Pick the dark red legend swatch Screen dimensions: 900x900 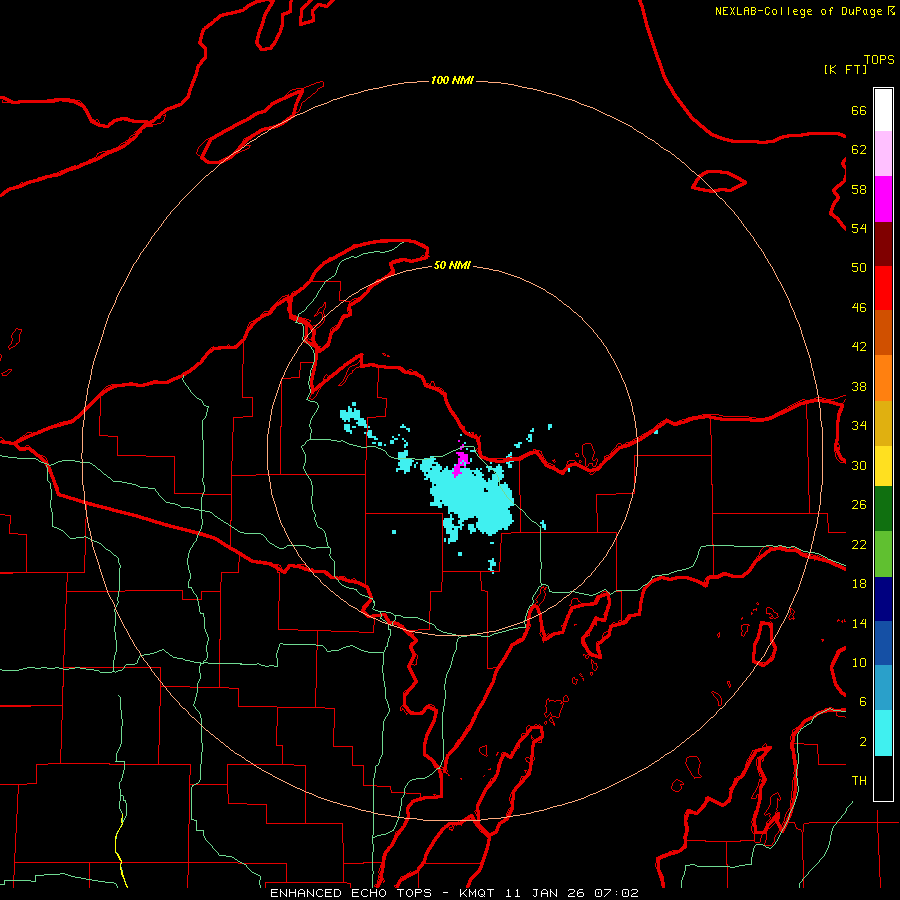(x=883, y=244)
